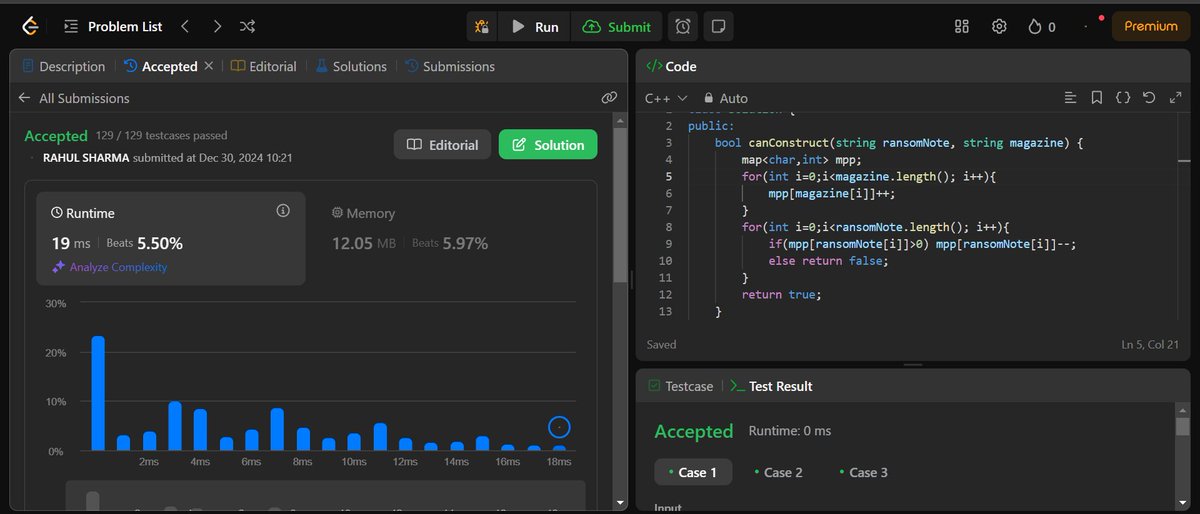1200x514 pixels.
Task: Click the streak flame counter
Action: click(x=1042, y=27)
